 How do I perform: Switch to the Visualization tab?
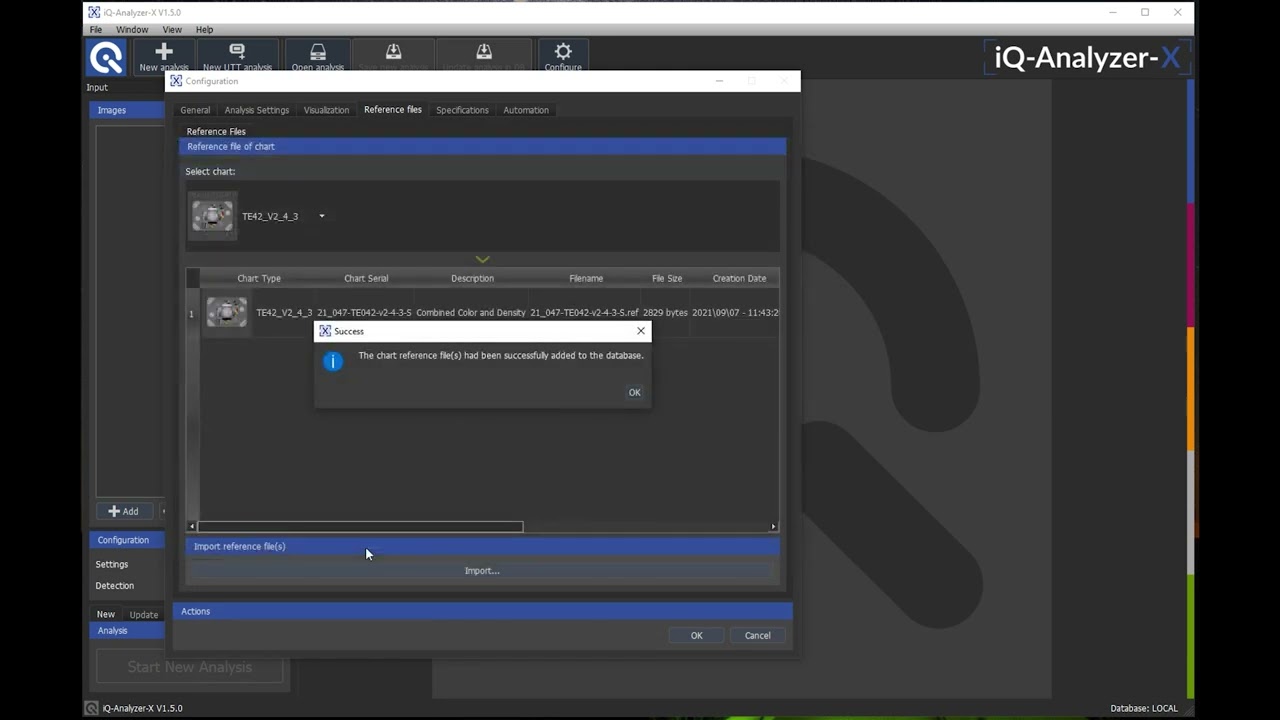click(x=326, y=110)
